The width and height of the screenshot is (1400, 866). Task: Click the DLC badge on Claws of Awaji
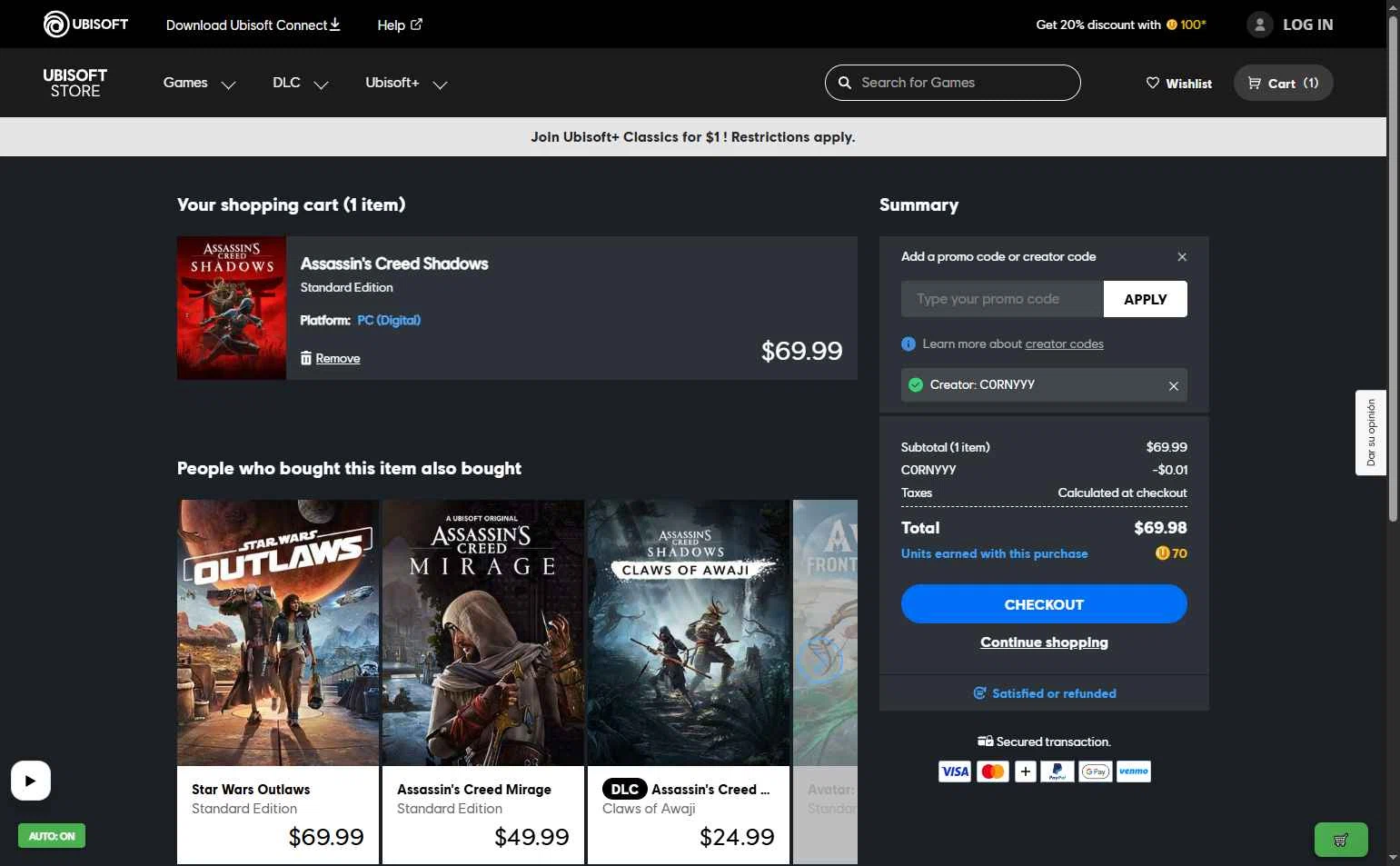point(624,790)
